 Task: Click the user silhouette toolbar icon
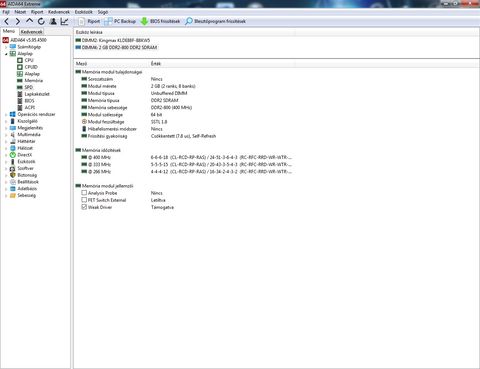(53, 22)
